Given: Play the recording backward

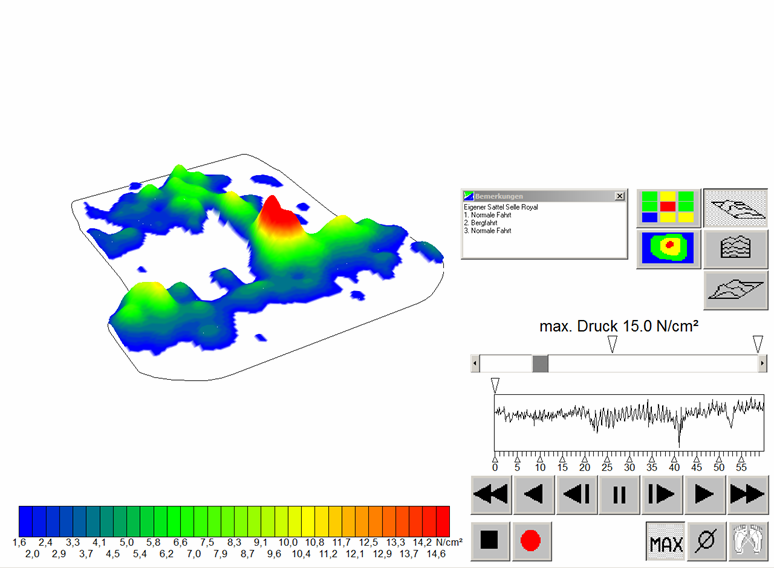Looking at the screenshot, I should pyautogui.click(x=535, y=494).
